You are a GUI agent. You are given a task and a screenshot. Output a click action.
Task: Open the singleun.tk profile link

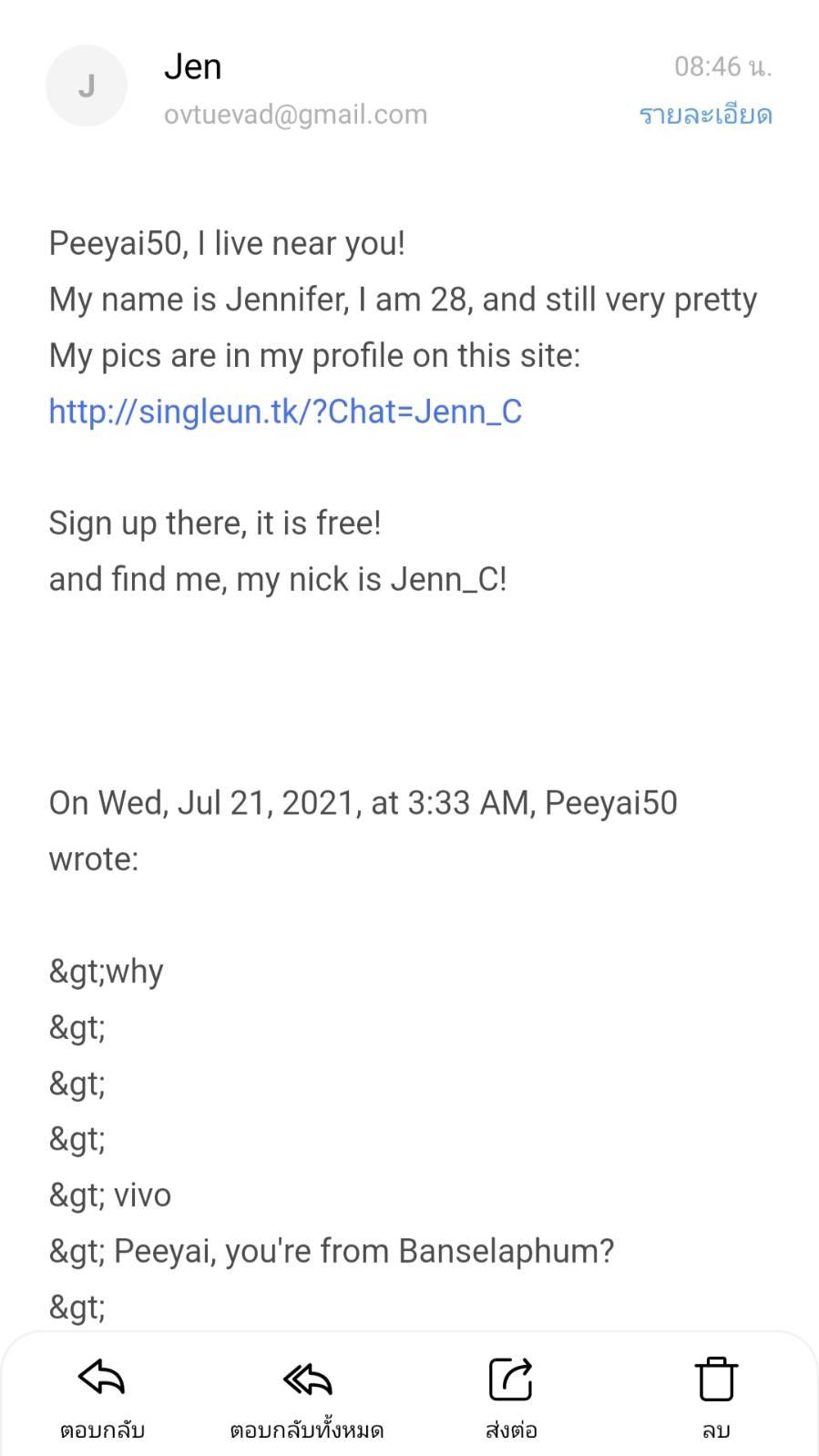(285, 412)
